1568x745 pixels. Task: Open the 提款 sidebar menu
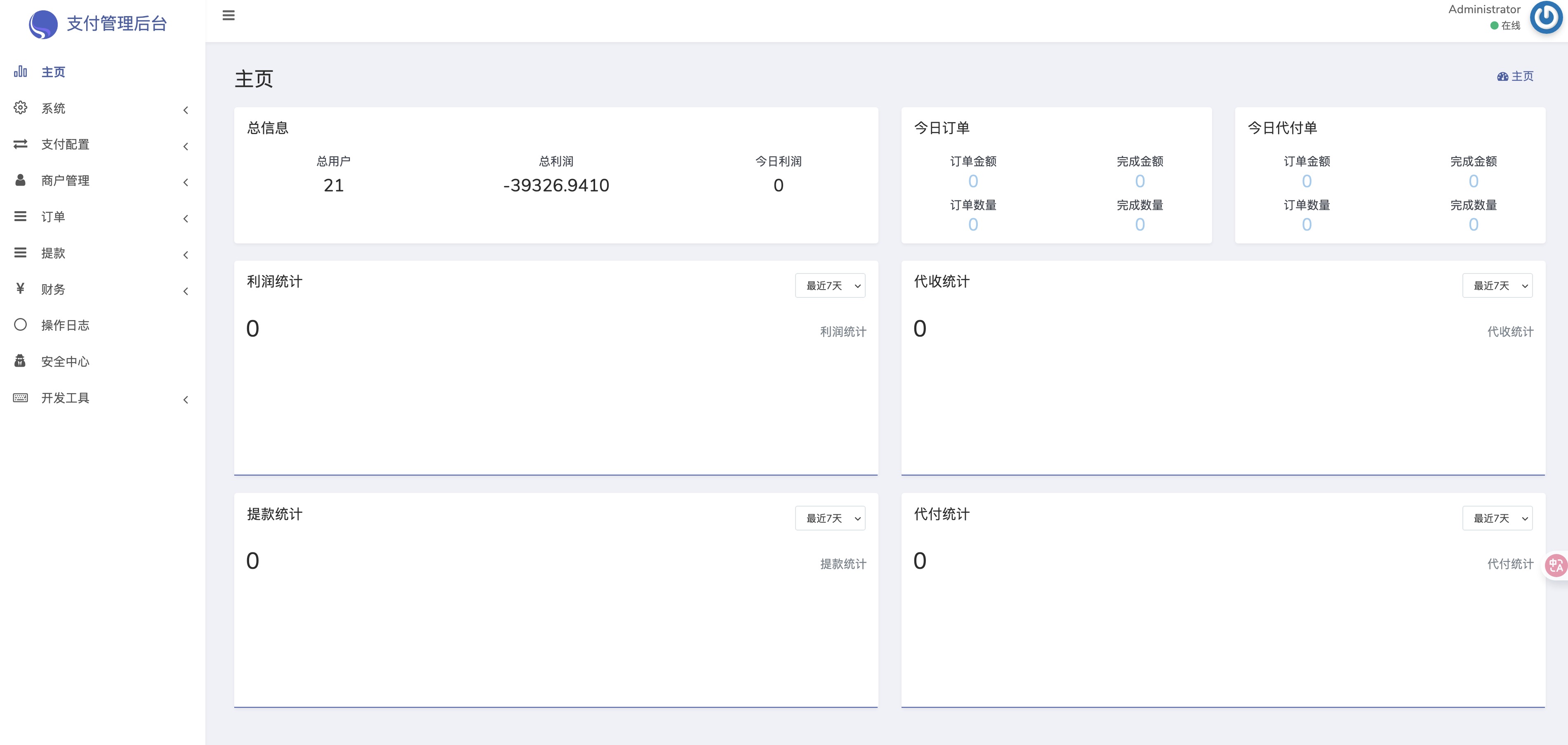102,253
